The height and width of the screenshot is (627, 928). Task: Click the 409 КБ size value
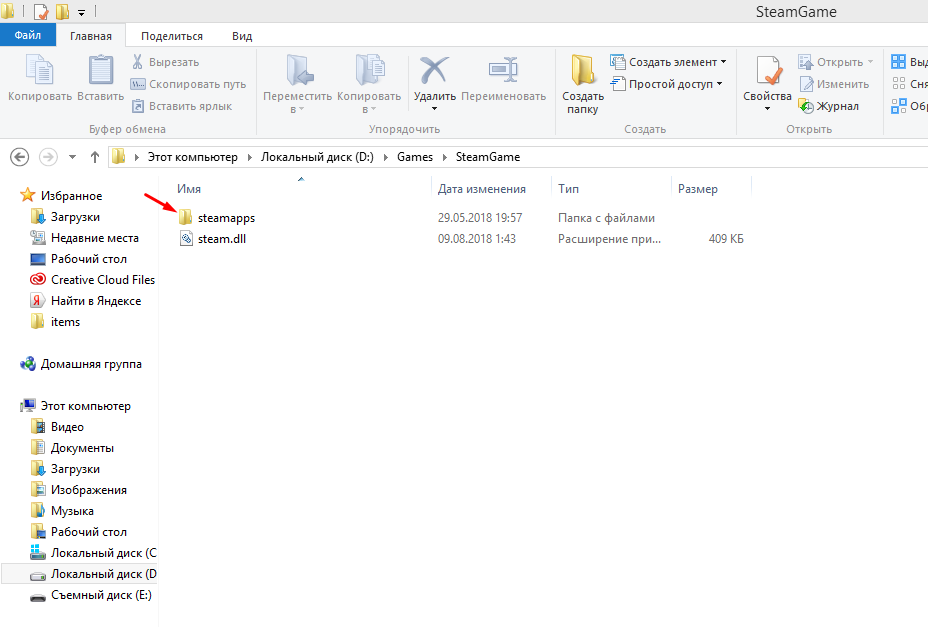click(x=726, y=239)
